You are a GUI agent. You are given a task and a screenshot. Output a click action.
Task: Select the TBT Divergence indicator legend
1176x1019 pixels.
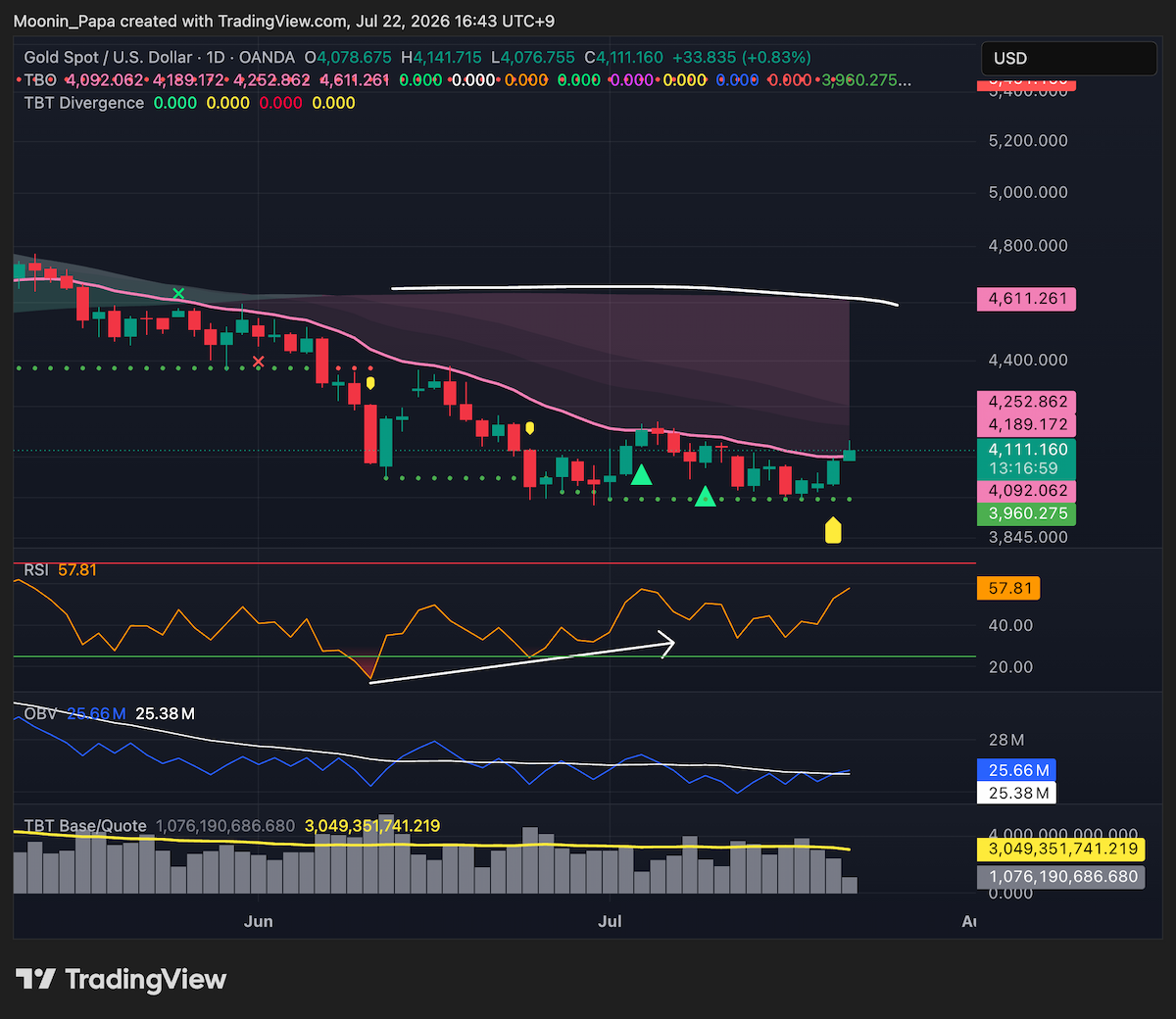coord(84,103)
